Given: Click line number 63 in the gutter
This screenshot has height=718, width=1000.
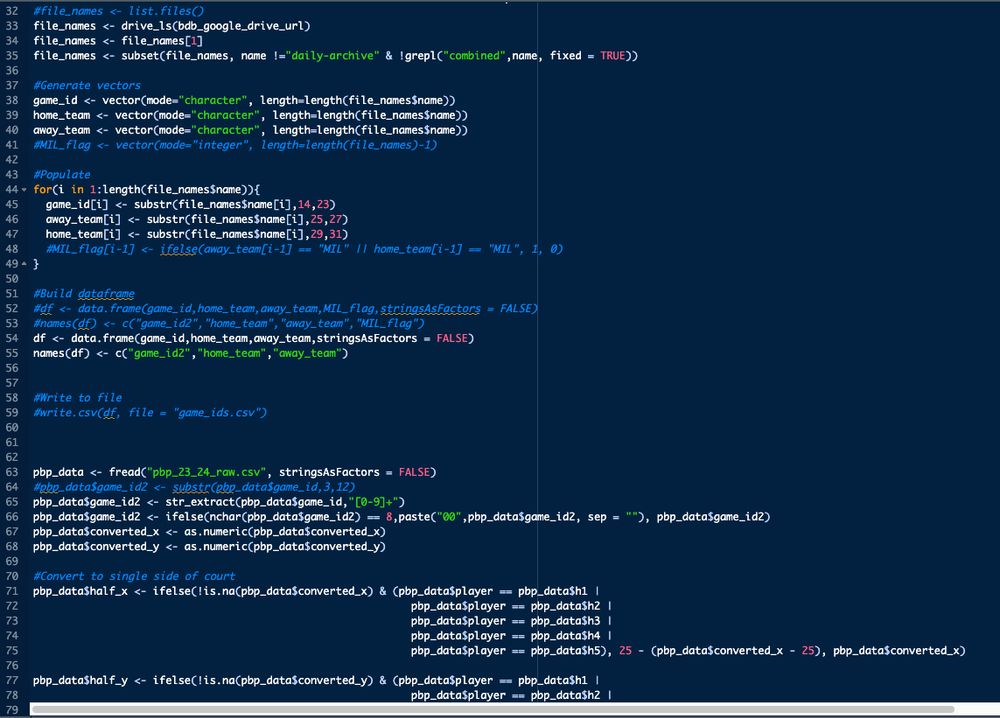Looking at the screenshot, I should 11,472.
